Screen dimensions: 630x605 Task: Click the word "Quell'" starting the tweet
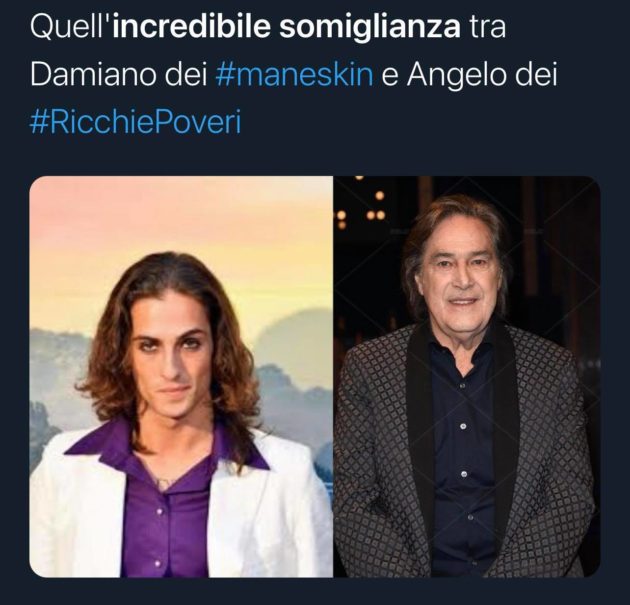coord(71,26)
